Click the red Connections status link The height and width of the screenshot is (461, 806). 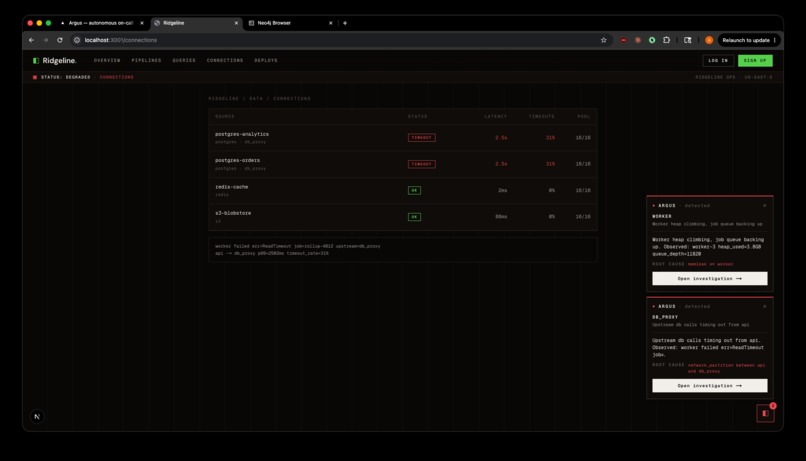[x=117, y=77]
